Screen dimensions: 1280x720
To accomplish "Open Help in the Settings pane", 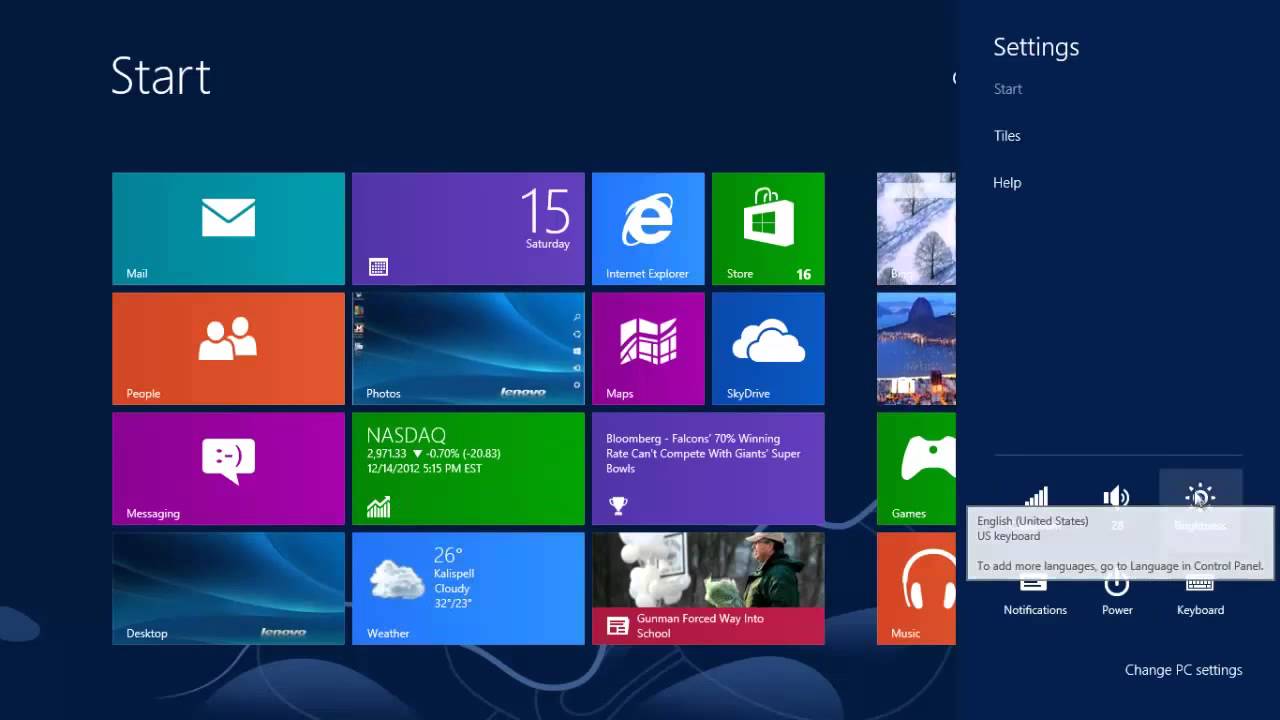I will pyautogui.click(x=1007, y=183).
